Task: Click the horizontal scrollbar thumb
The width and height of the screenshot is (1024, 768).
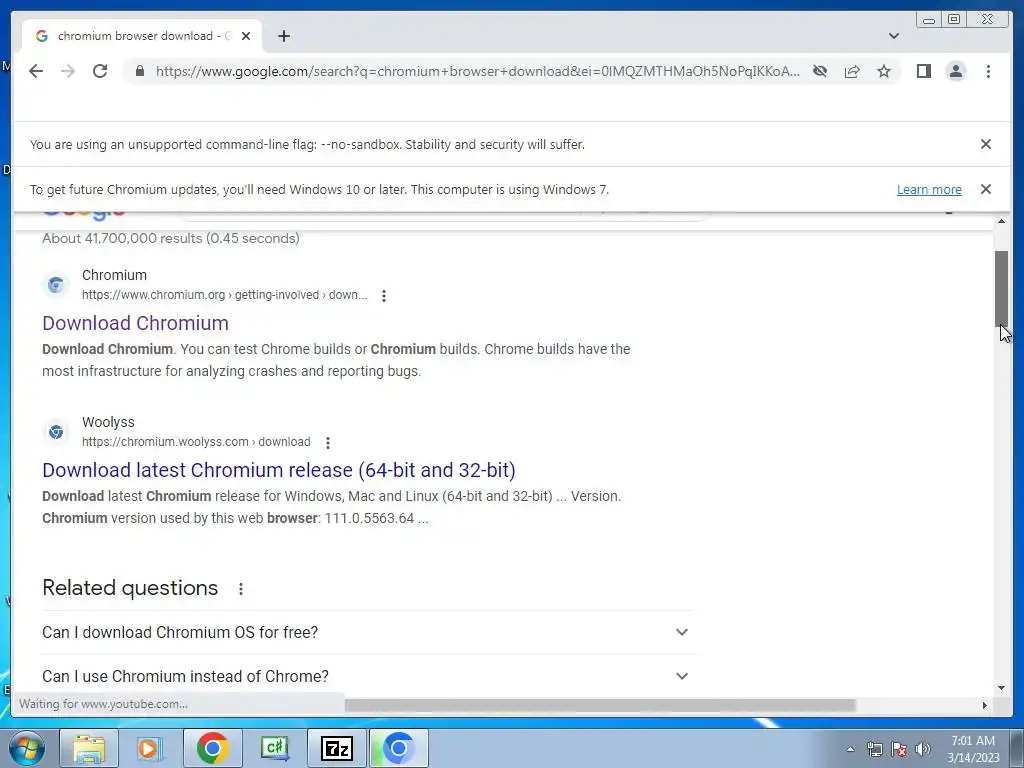Action: tap(600, 705)
